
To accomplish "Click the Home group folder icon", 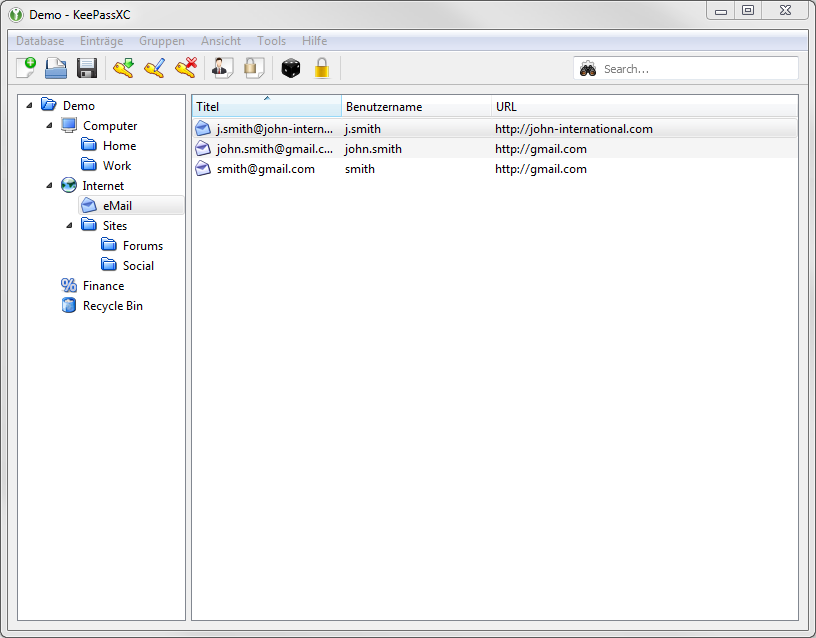I will tap(89, 145).
